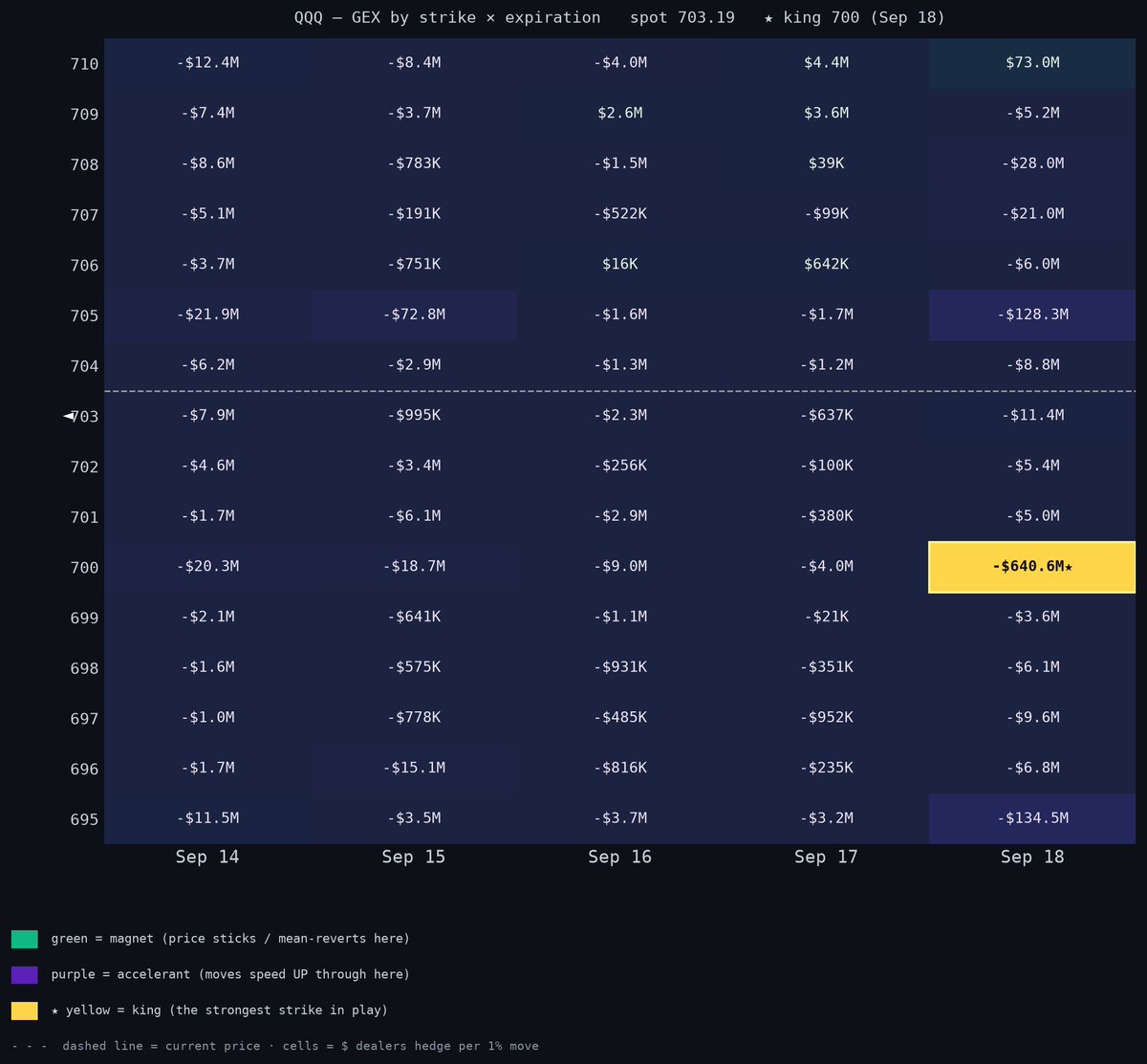1147x1064 pixels.
Task: Click the -$952K cell at 697 Sep 17
Action: coord(827,718)
